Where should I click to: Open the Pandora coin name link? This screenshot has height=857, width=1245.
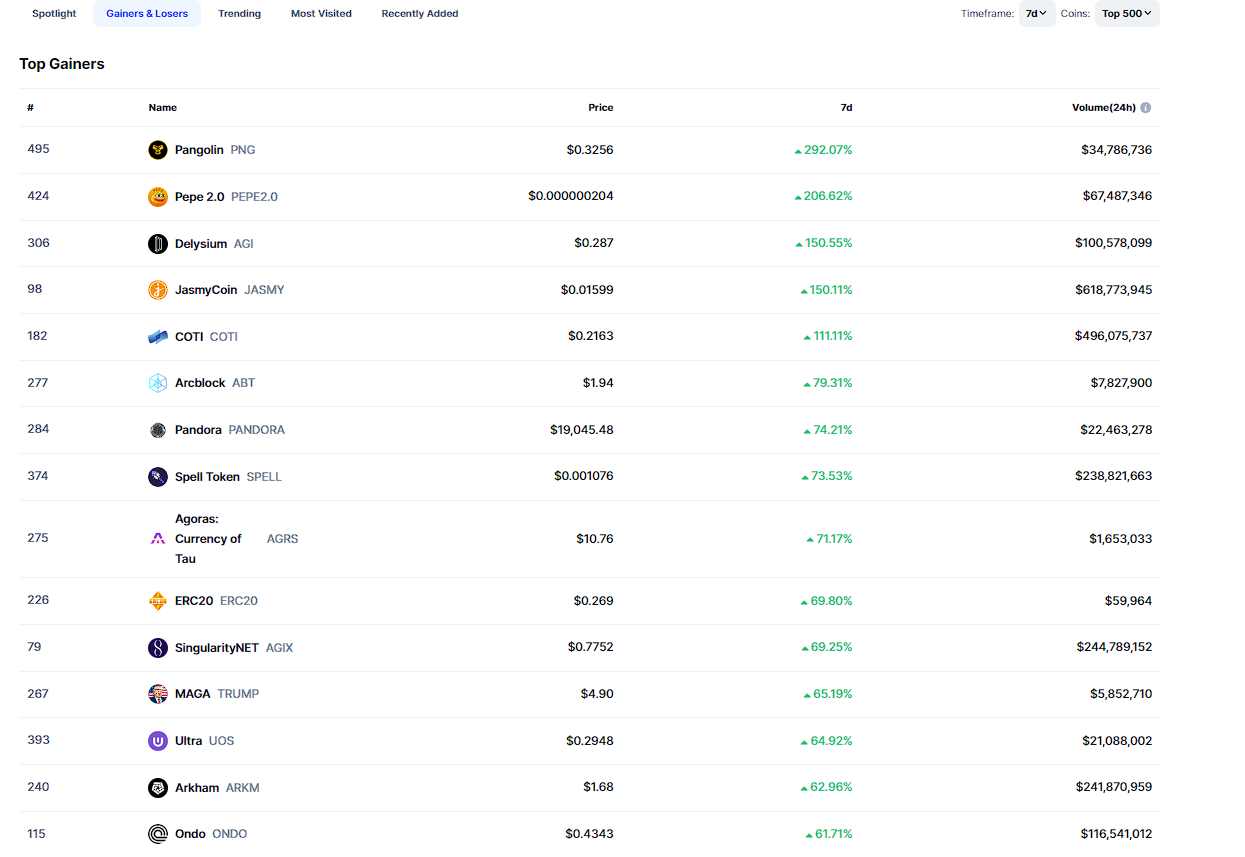click(198, 430)
